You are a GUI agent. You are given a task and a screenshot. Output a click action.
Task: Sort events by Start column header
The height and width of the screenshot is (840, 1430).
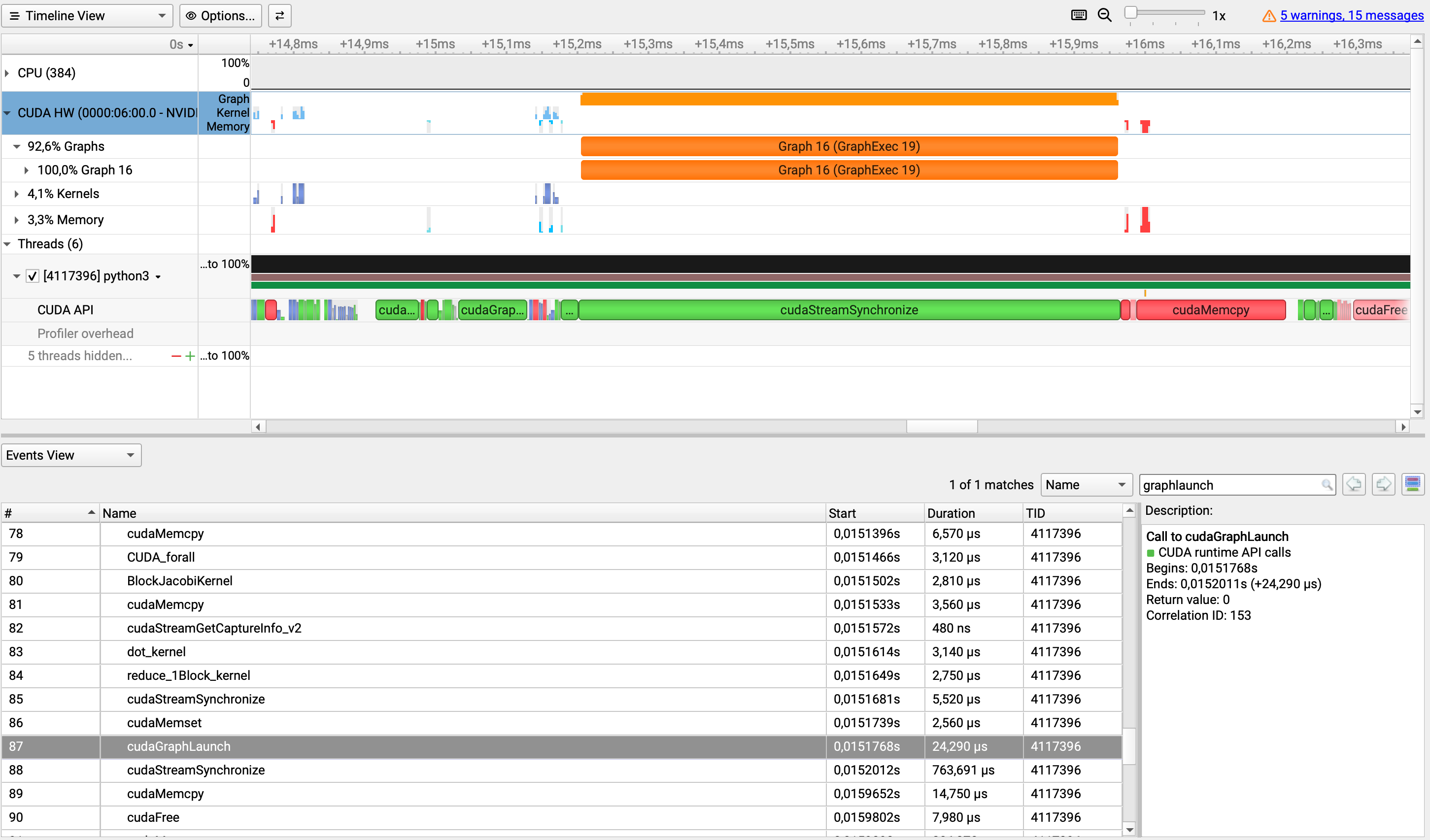(x=875, y=513)
